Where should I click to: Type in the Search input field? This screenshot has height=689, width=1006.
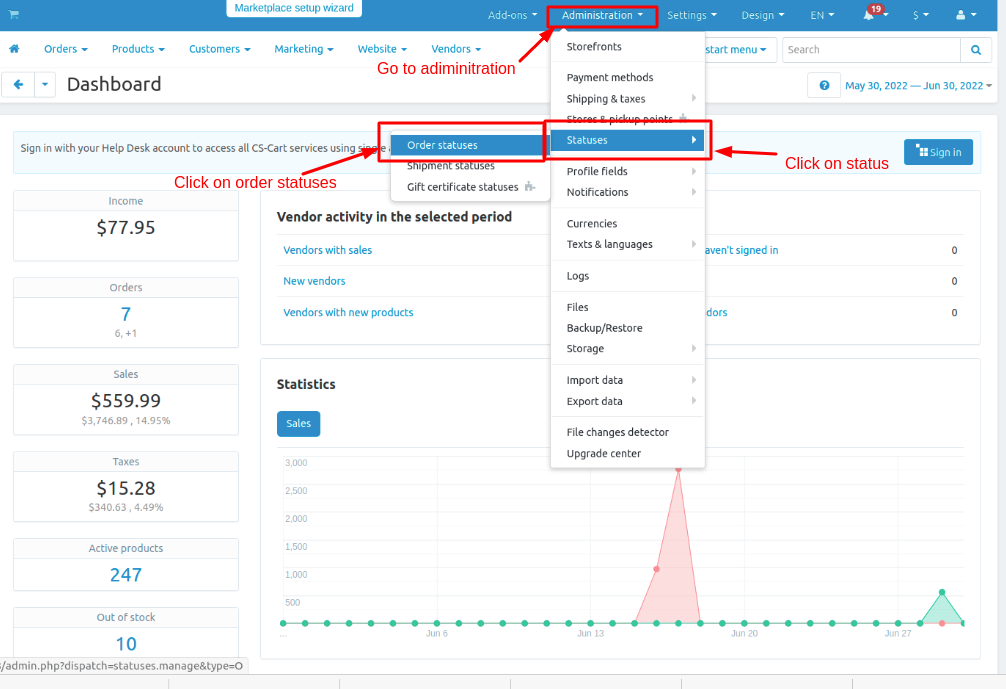tap(870, 49)
